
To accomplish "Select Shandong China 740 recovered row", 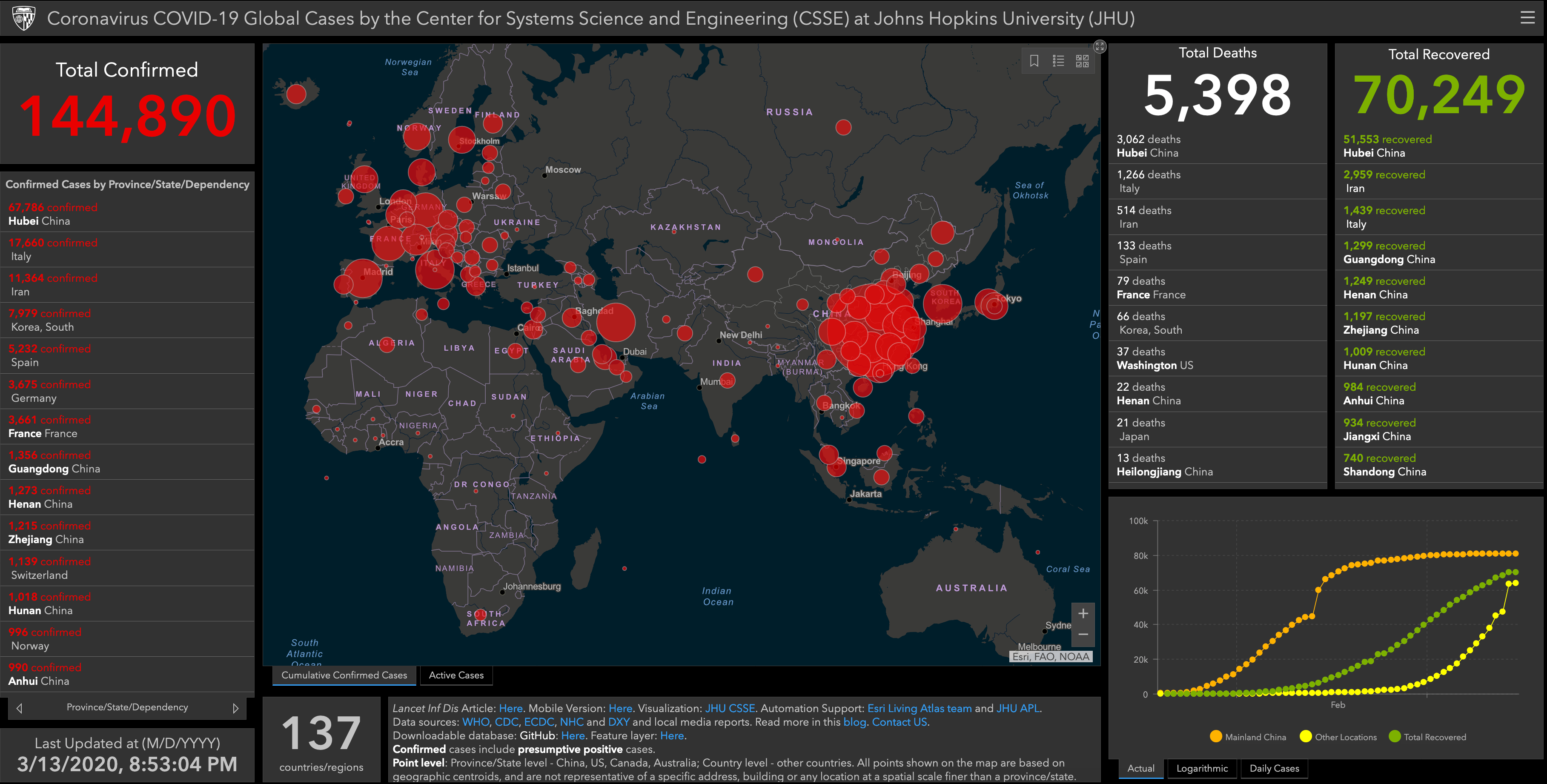I will tap(1439, 465).
